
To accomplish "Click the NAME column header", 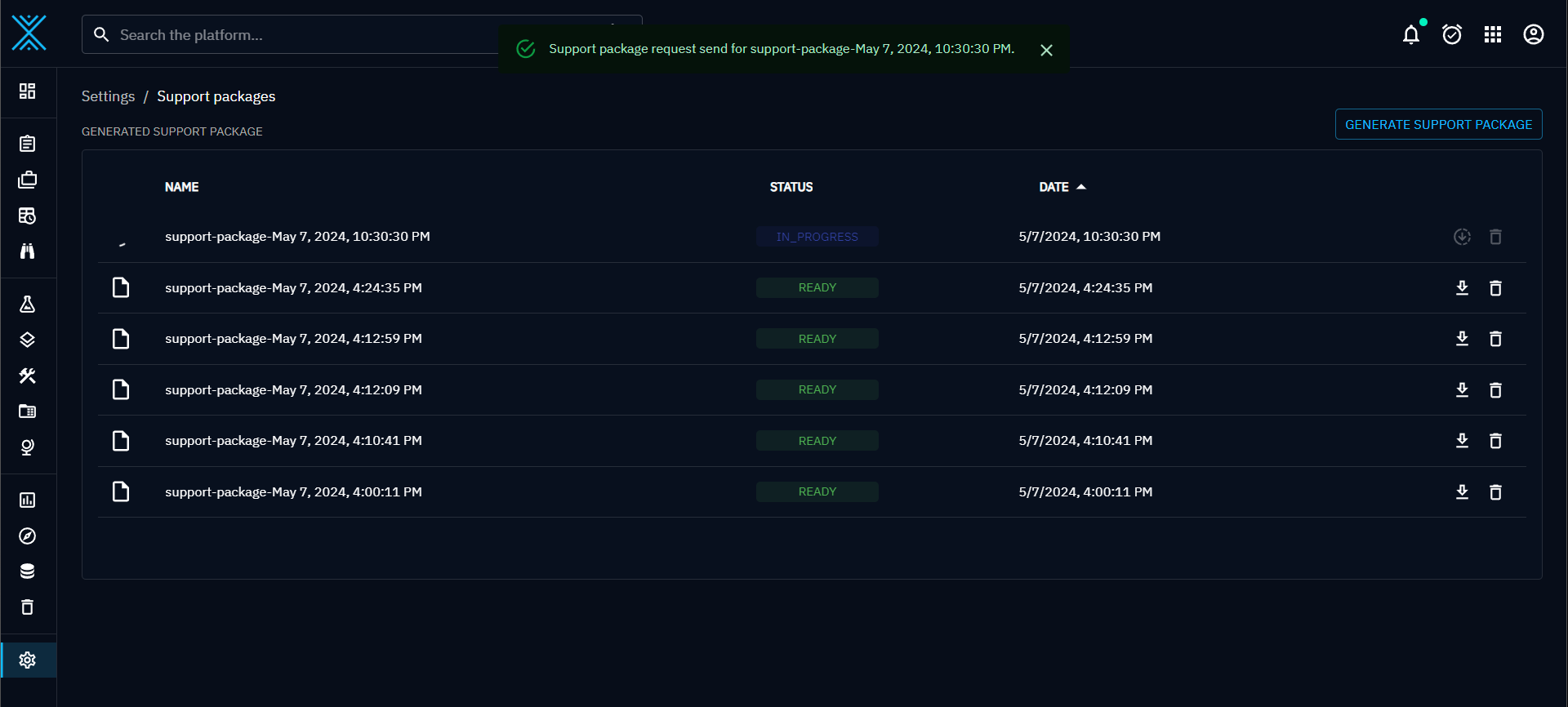I will 181,187.
